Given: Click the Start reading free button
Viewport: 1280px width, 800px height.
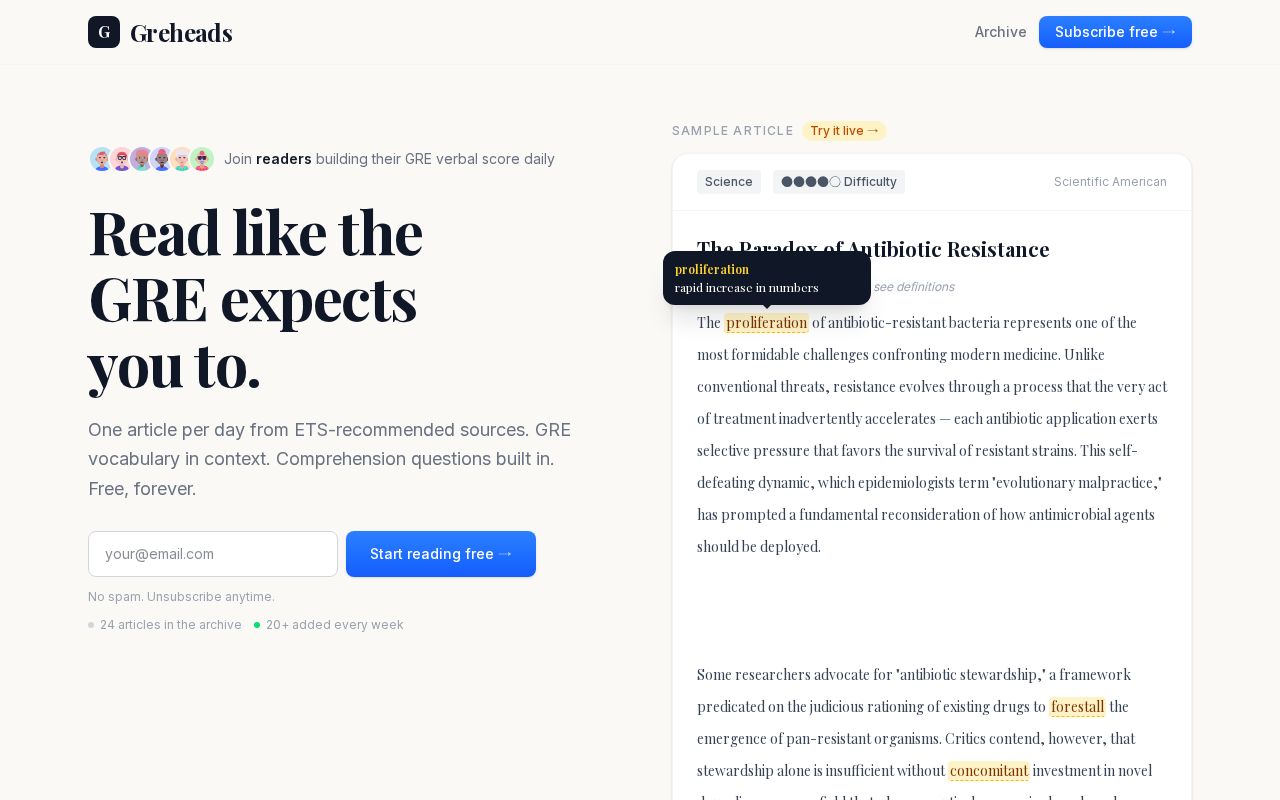Looking at the screenshot, I should click(441, 554).
